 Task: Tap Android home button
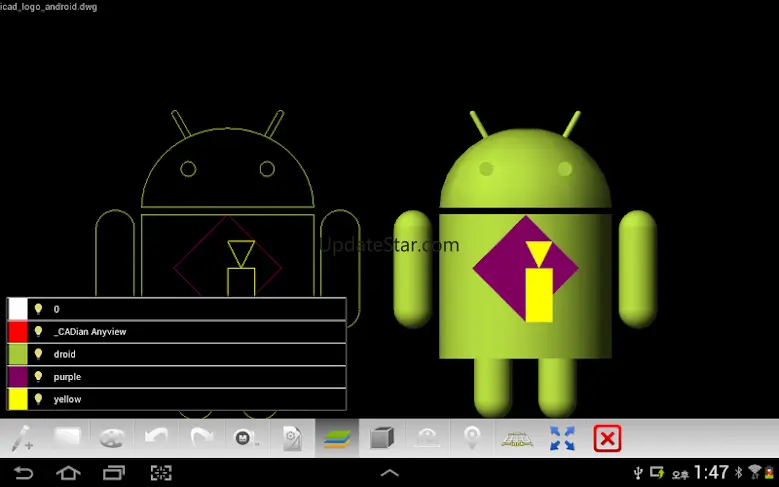tap(68, 473)
